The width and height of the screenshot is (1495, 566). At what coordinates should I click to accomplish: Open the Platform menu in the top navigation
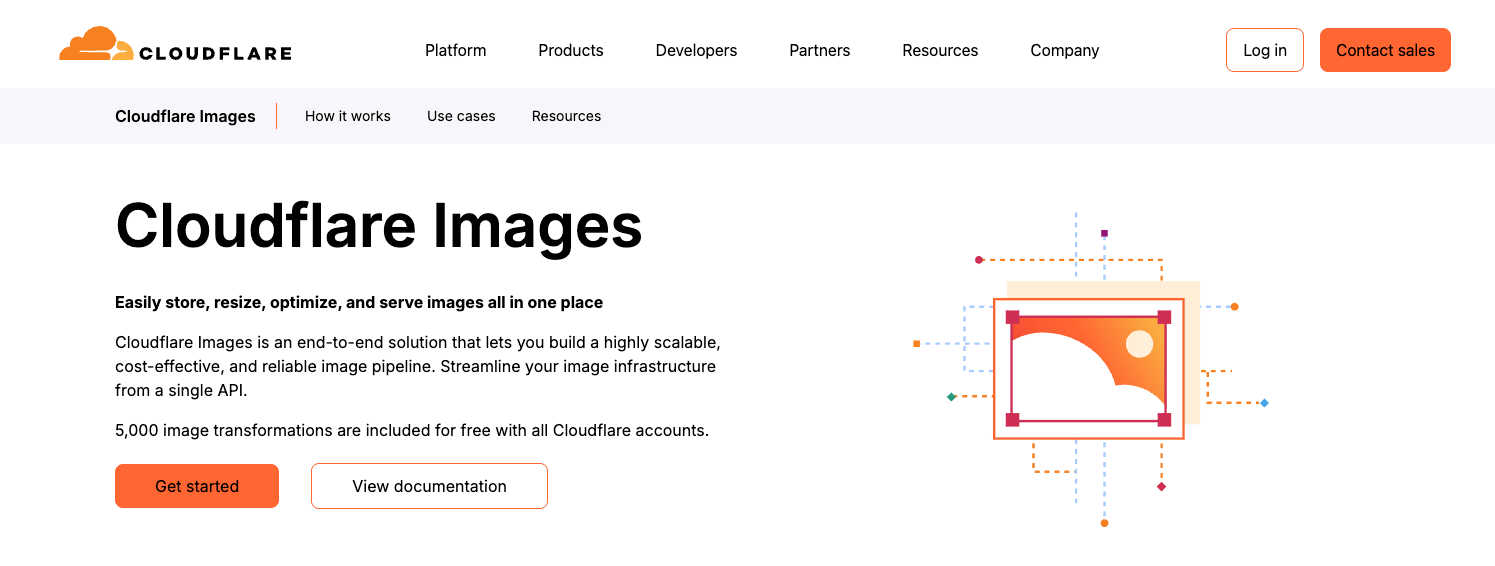pos(455,50)
